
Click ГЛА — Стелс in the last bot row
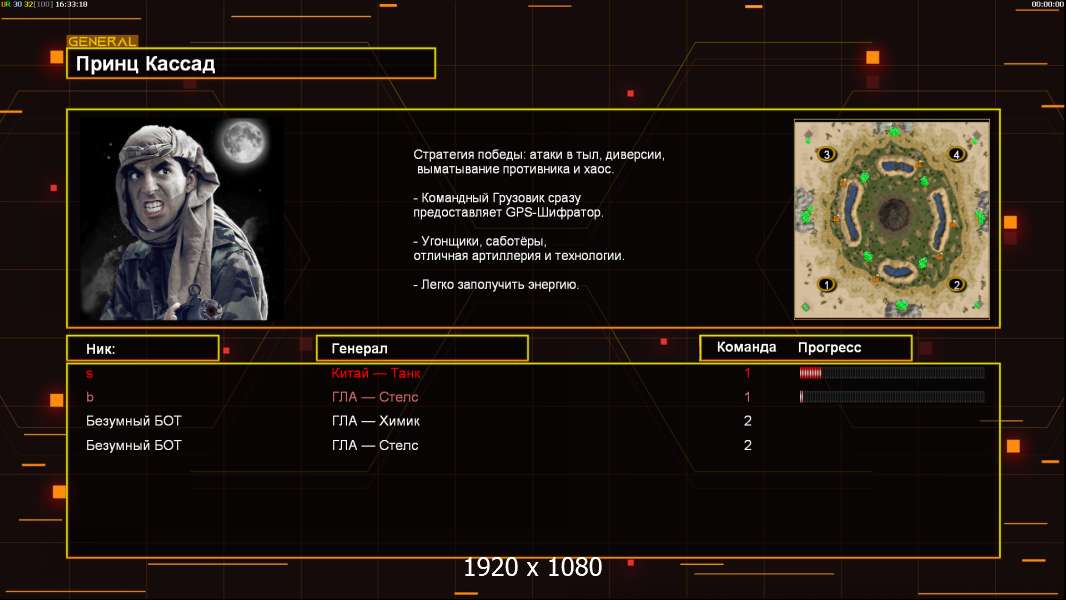(x=375, y=446)
